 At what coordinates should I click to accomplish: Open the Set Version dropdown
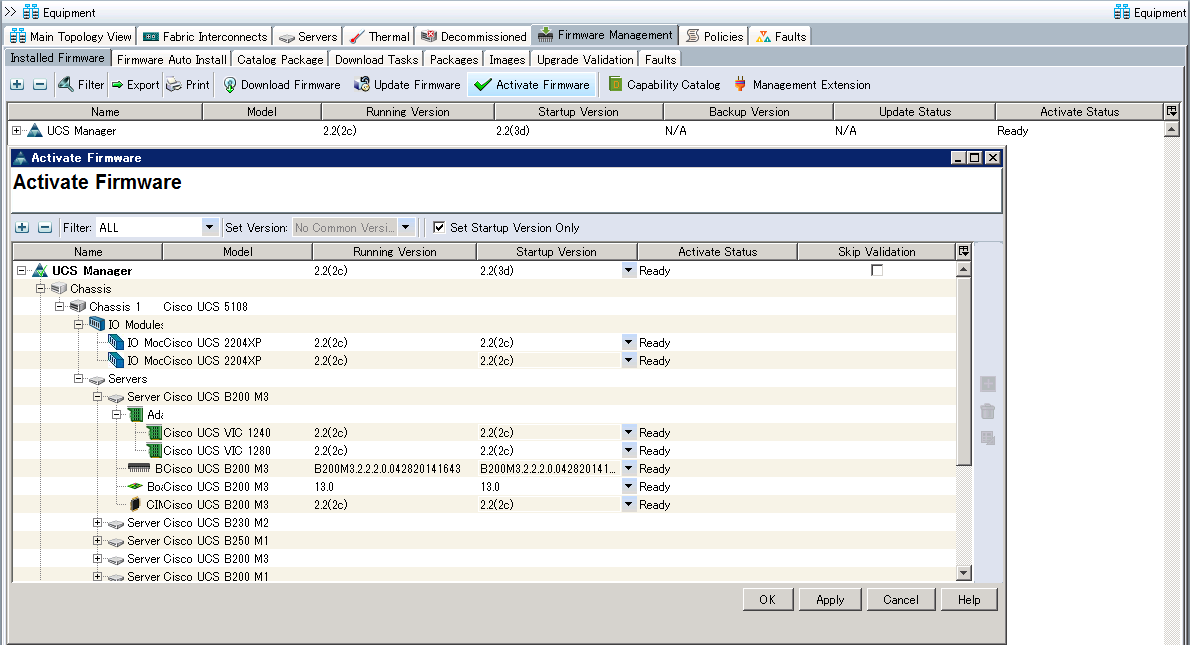pos(406,227)
